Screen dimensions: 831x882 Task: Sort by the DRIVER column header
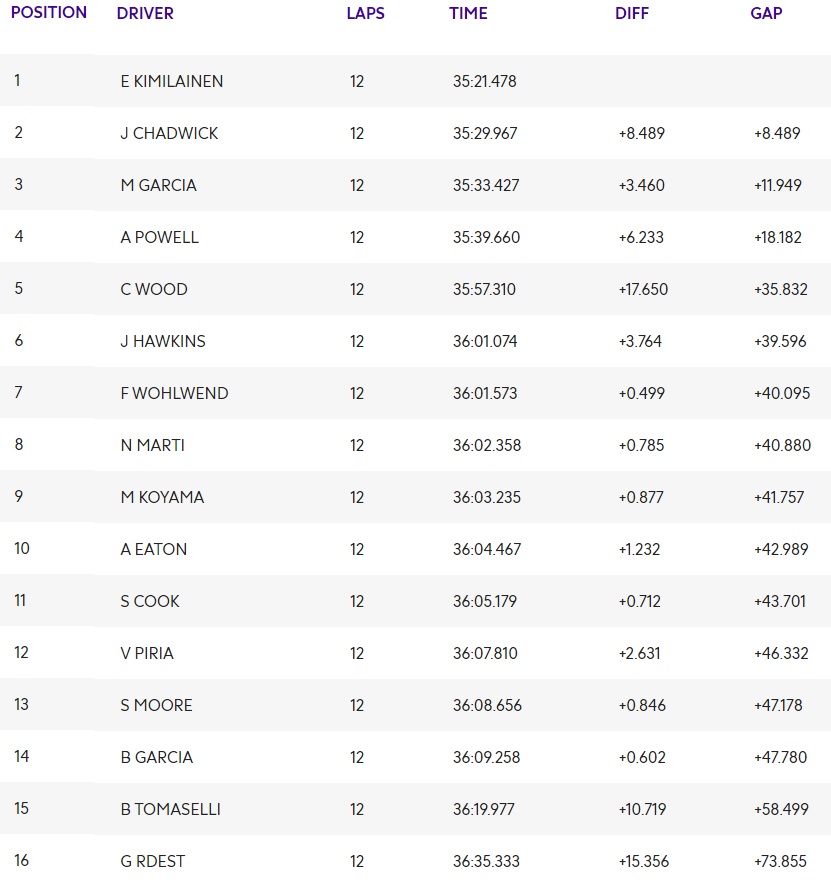[x=145, y=14]
